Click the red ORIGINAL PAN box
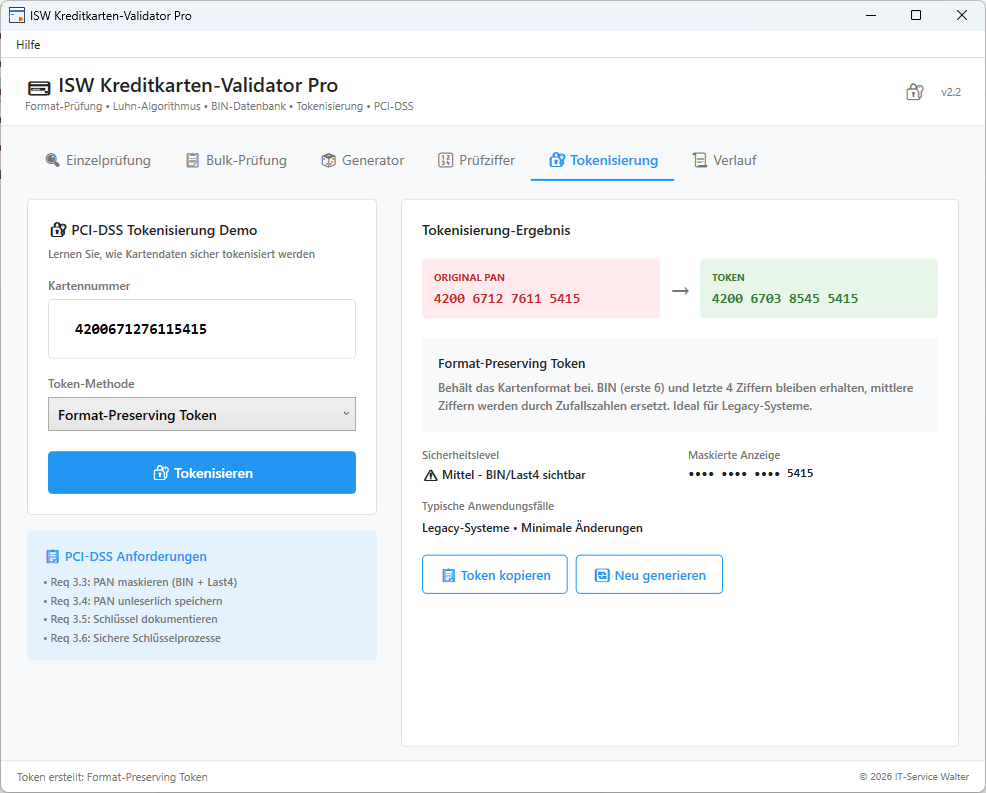 [540, 288]
